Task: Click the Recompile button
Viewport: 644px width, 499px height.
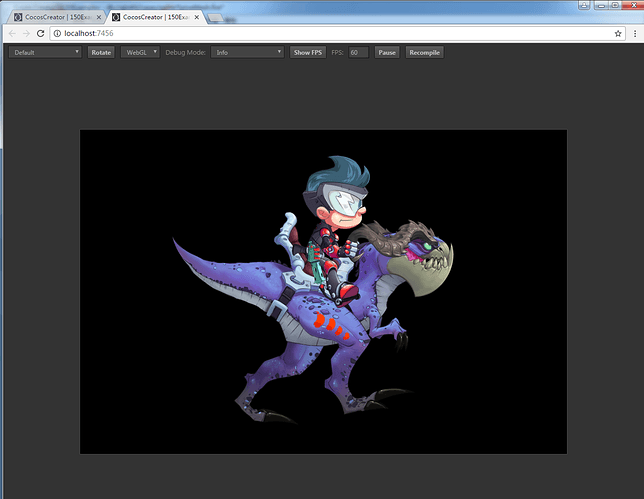Action: [424, 52]
